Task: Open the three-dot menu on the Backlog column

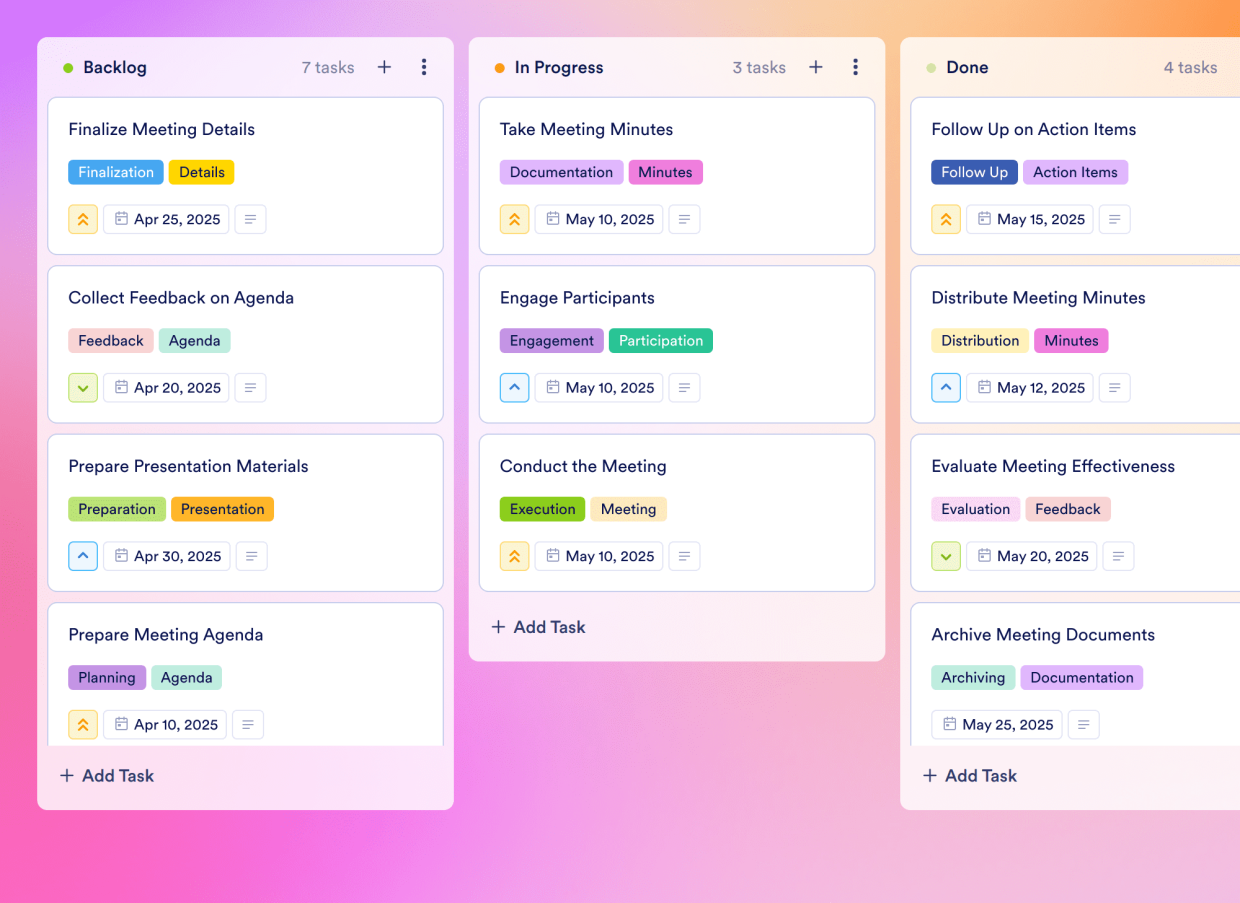Action: tap(424, 67)
